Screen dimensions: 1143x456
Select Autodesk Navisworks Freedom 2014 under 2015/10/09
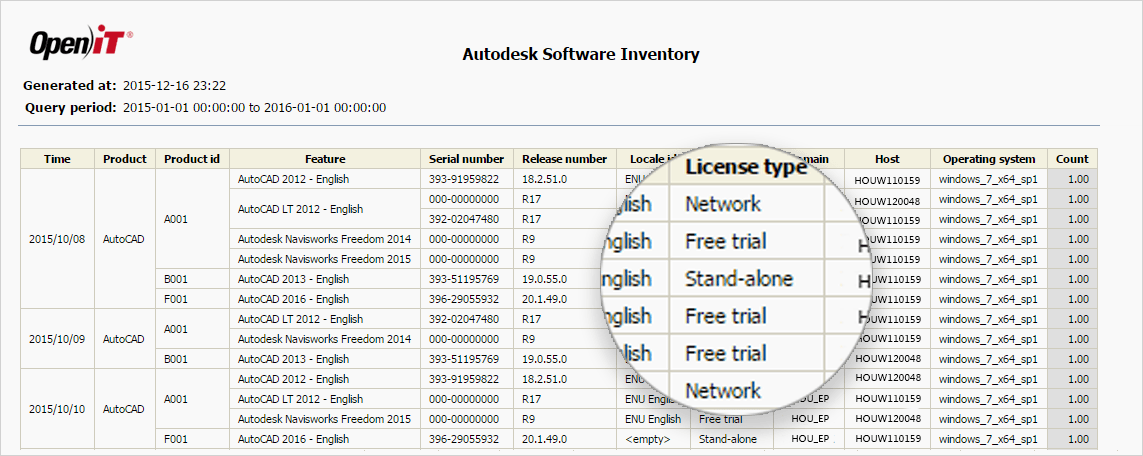(324, 339)
